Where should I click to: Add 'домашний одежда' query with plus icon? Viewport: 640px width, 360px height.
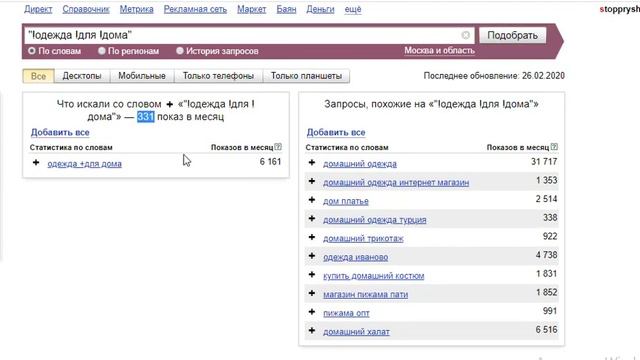[x=312, y=162]
